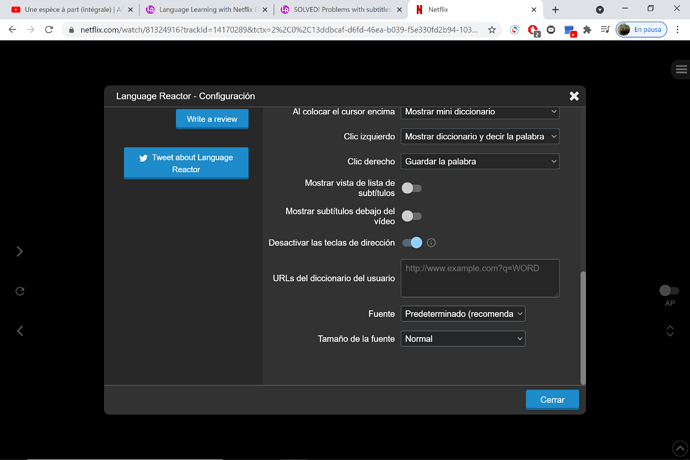Open Language Reactor hamburger menu at right edge
Viewport: 690px width, 460px height.
pyautogui.click(x=681, y=69)
